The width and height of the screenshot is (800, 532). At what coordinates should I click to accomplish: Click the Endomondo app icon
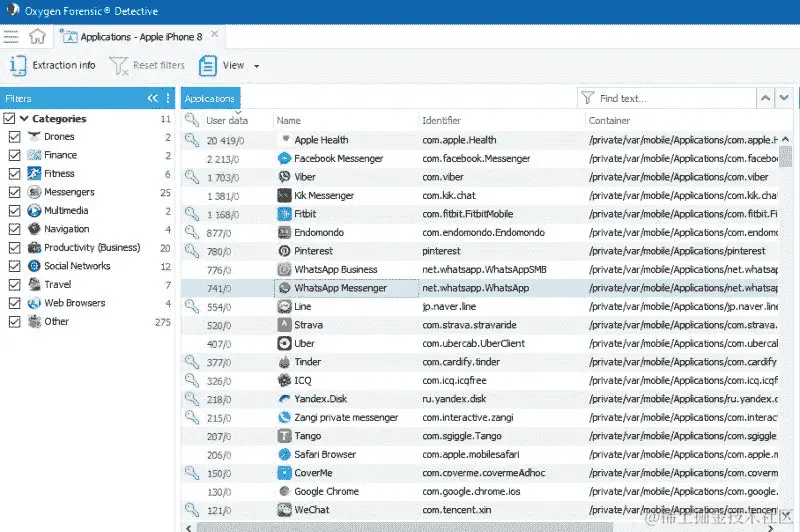point(284,233)
